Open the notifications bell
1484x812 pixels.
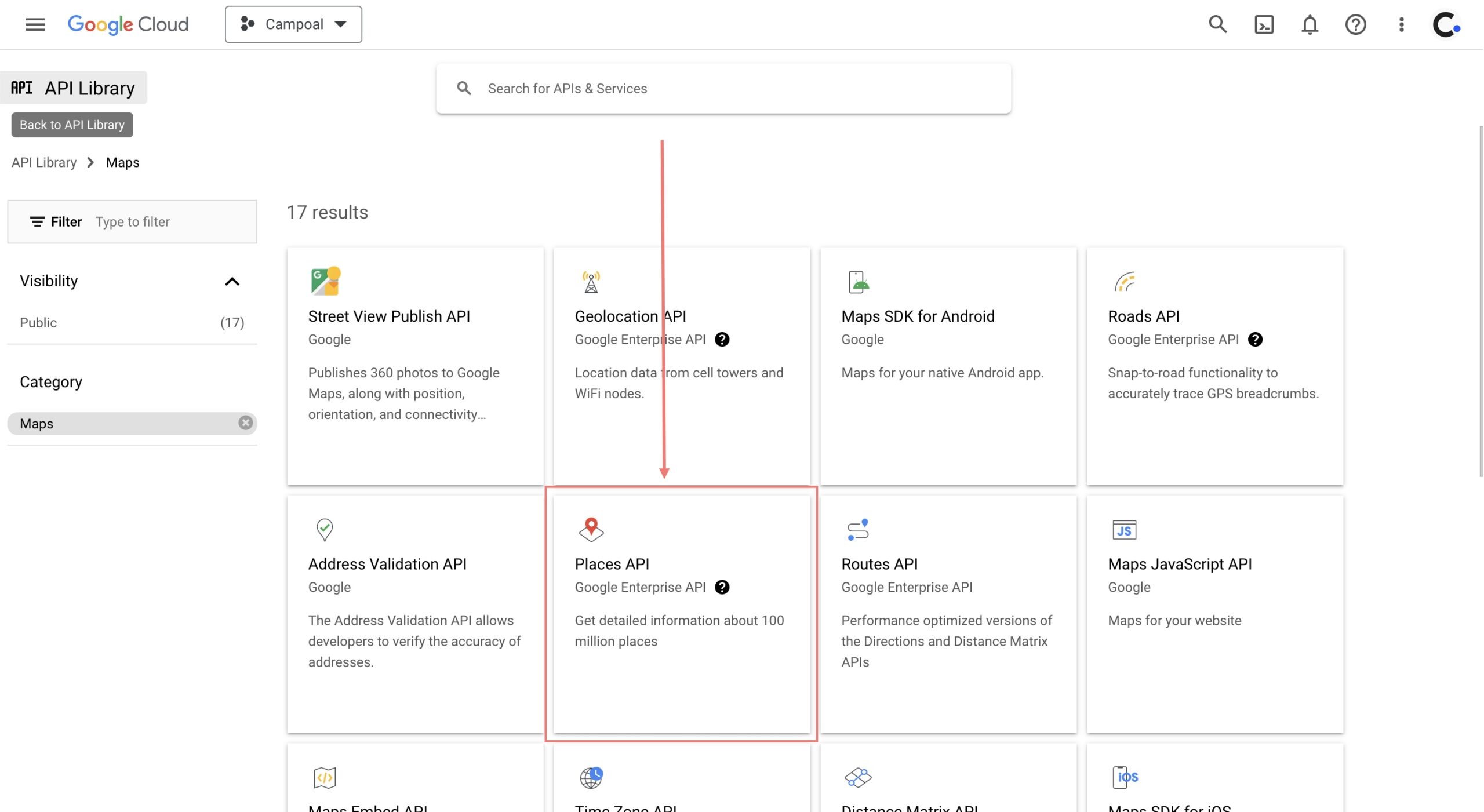pyautogui.click(x=1310, y=24)
